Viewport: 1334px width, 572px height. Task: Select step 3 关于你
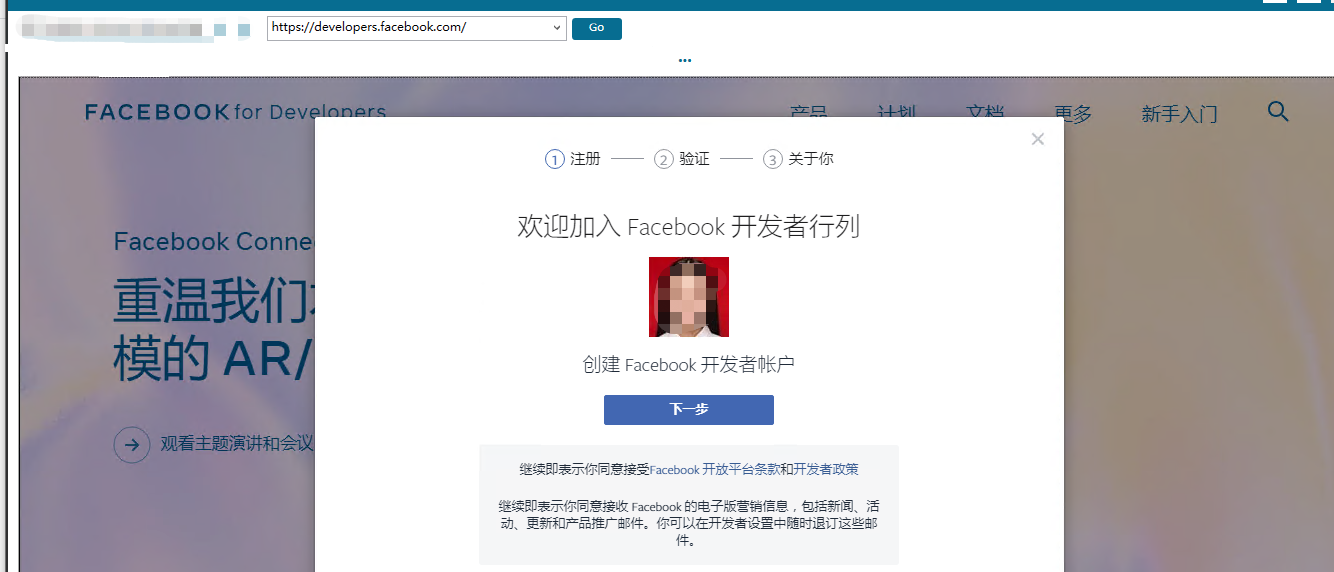click(798, 159)
